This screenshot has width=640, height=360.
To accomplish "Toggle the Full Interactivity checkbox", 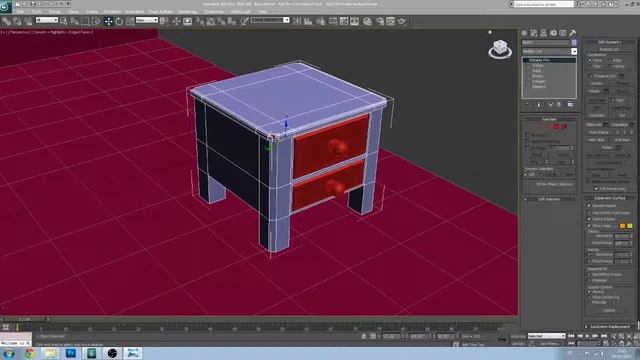I will pyautogui.click(x=596, y=189).
